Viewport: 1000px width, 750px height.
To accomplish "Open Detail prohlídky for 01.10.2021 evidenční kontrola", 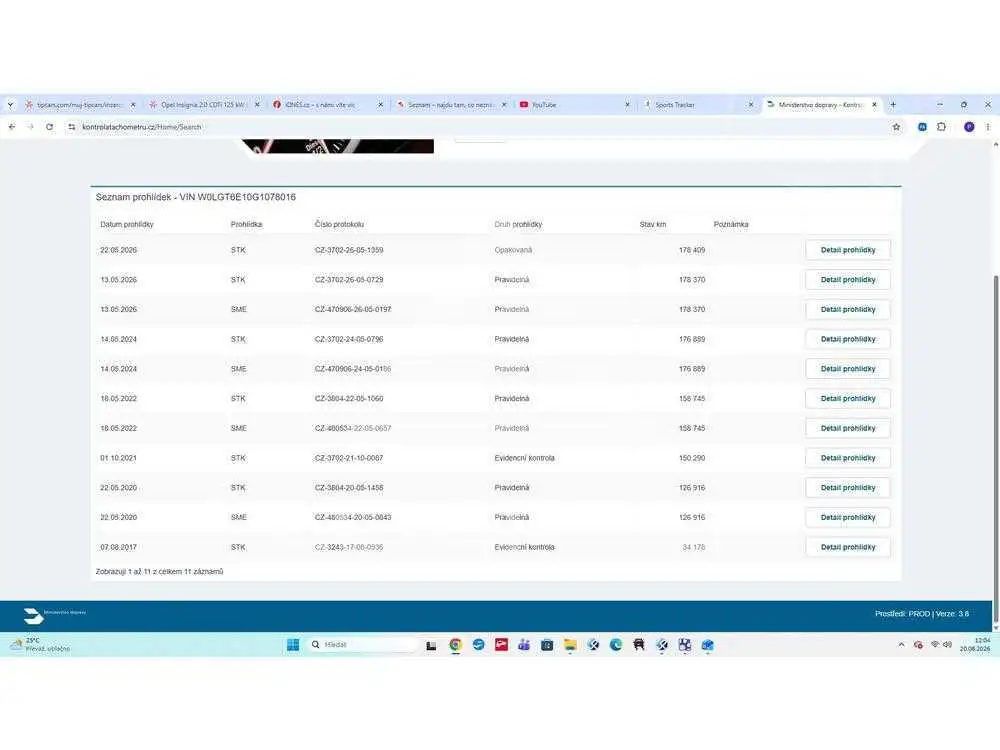I will 848,458.
